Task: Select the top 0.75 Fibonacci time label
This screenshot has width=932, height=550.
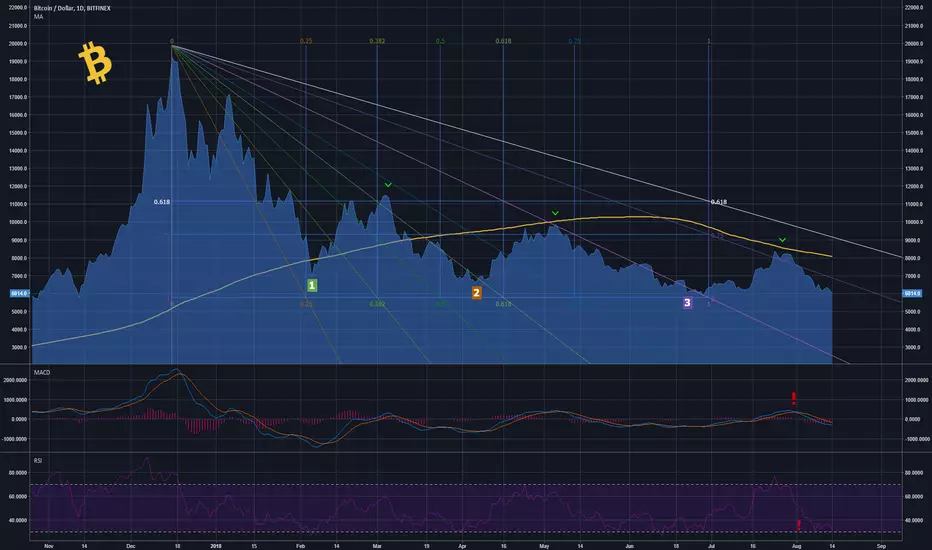Action: pos(574,41)
